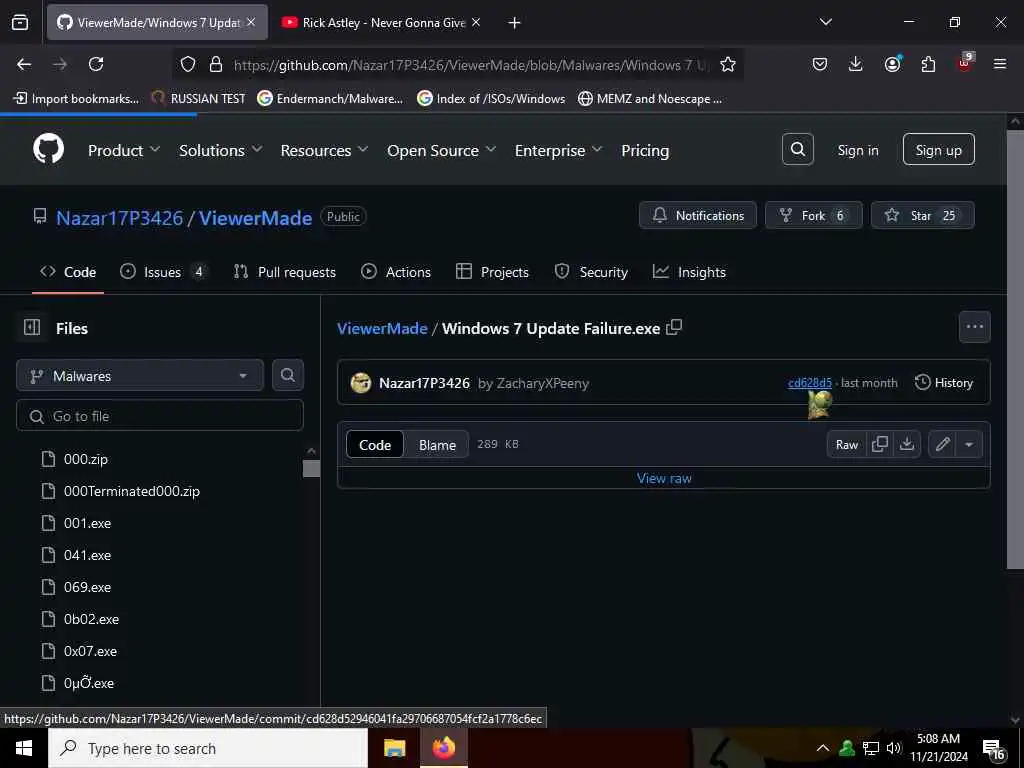
Task: Click the View raw link
Action: 664,478
